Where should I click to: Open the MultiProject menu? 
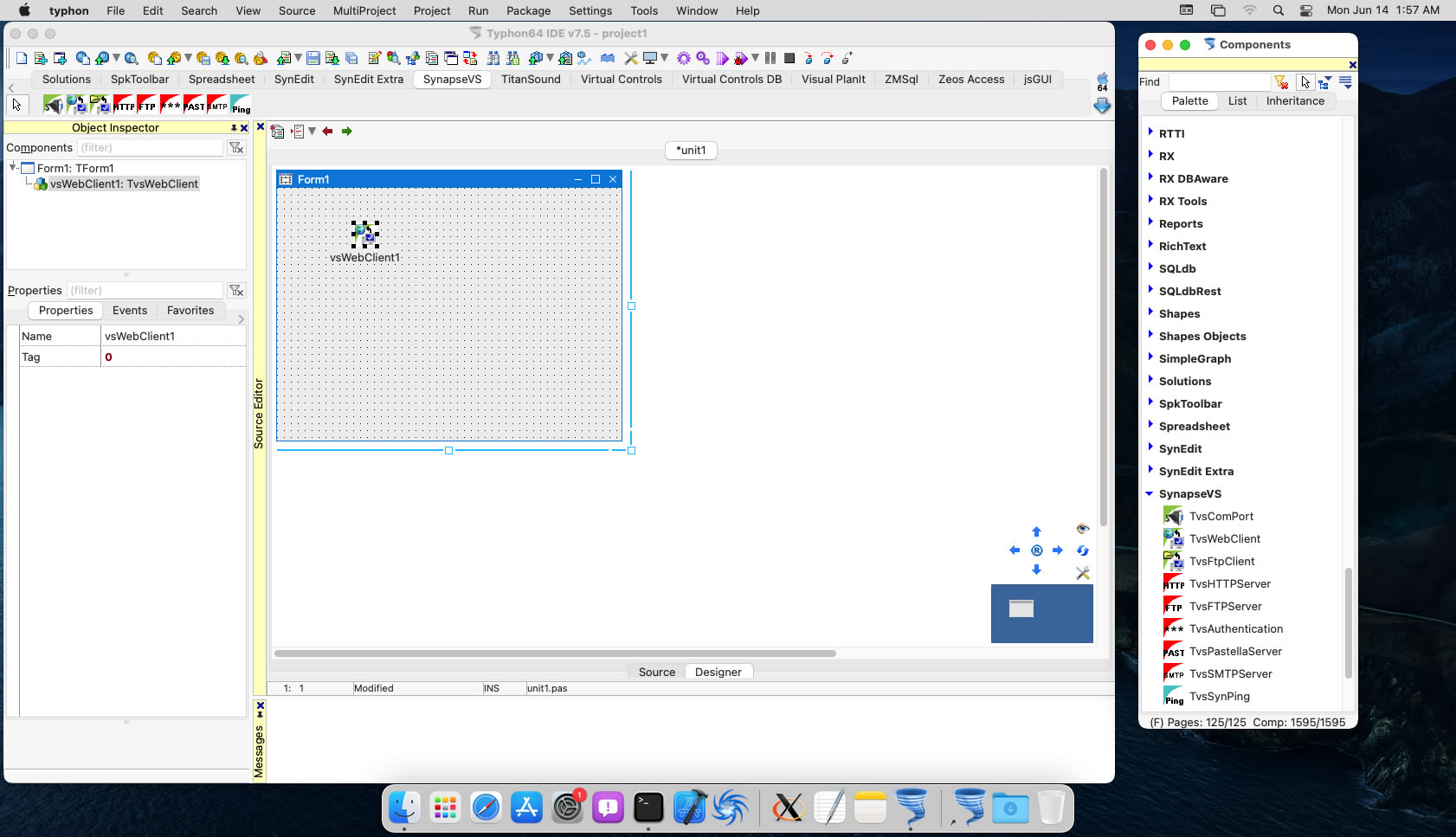[364, 10]
